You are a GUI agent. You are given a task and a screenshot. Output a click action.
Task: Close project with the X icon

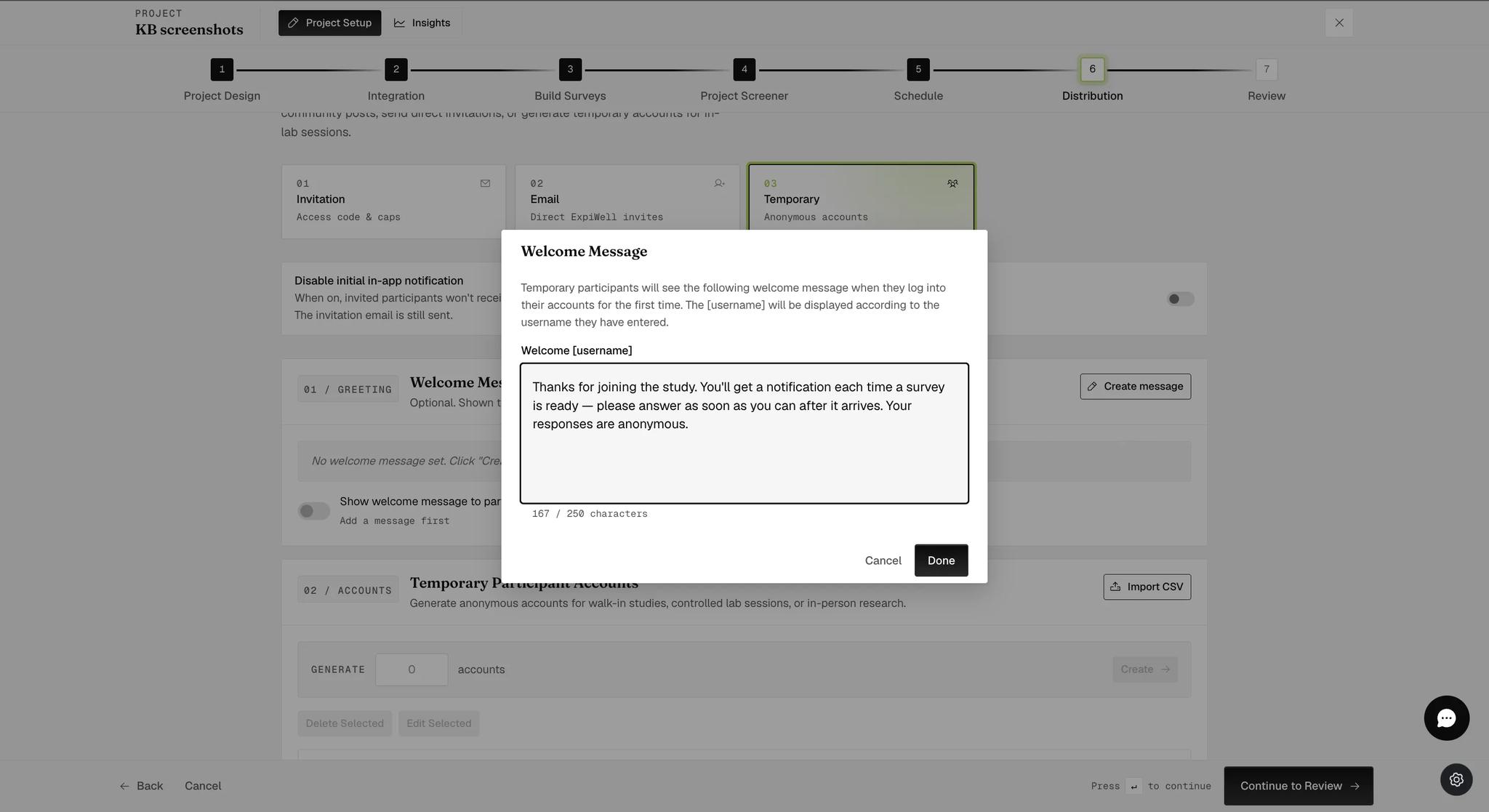(x=1339, y=23)
